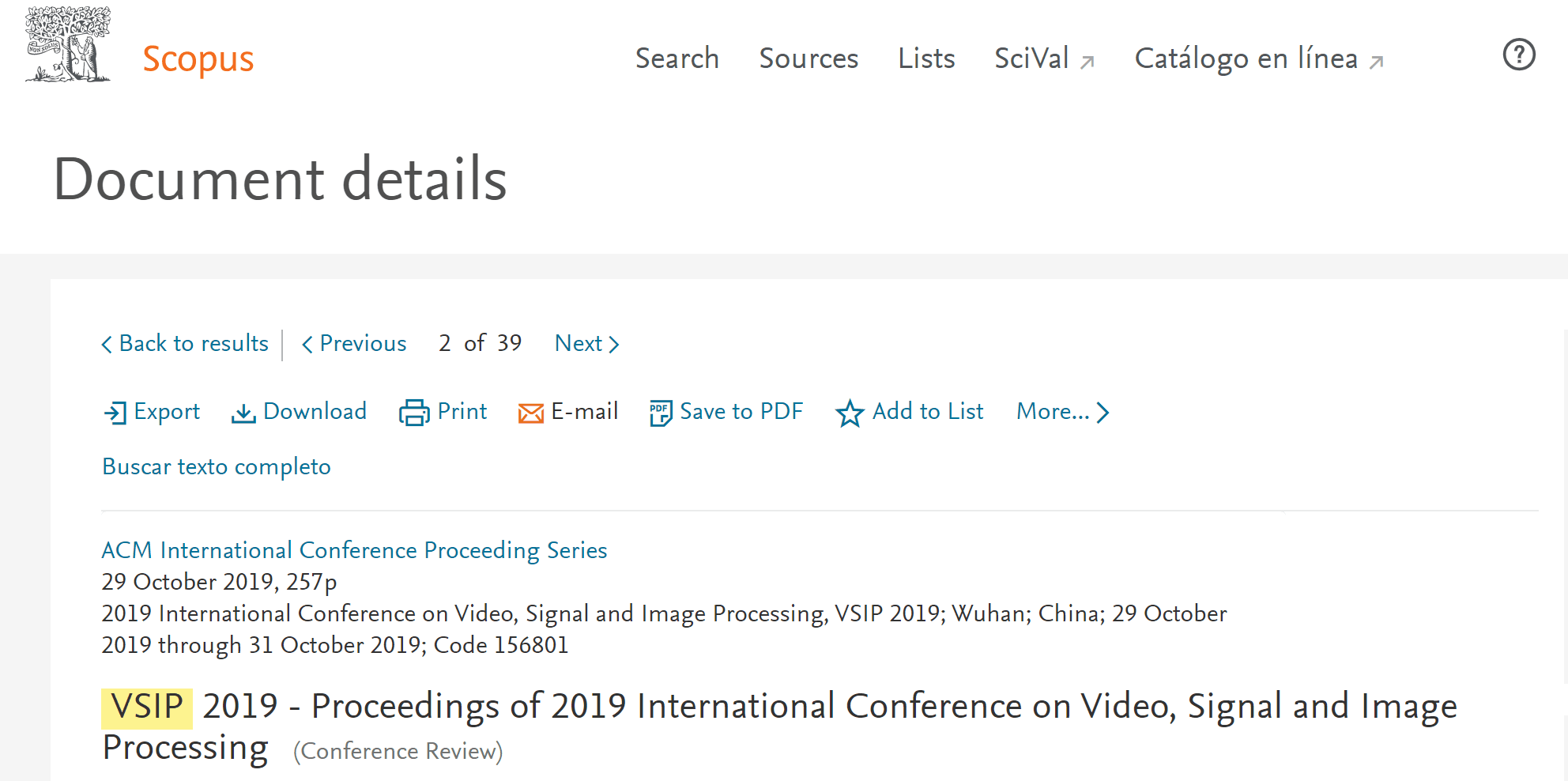Click the E-mail link
The height and width of the screenshot is (781, 1568).
(585, 411)
